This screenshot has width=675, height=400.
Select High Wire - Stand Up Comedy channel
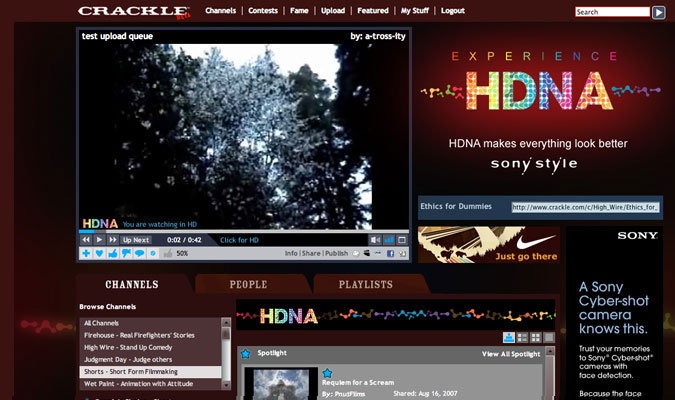pyautogui.click(x=150, y=347)
